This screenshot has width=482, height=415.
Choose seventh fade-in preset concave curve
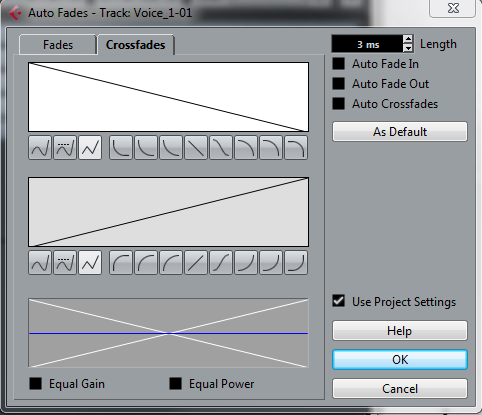[271, 263]
